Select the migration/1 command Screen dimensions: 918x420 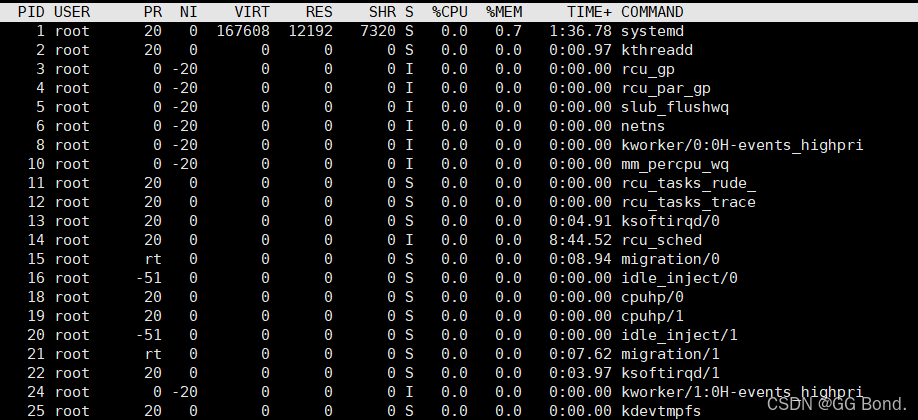(670, 354)
